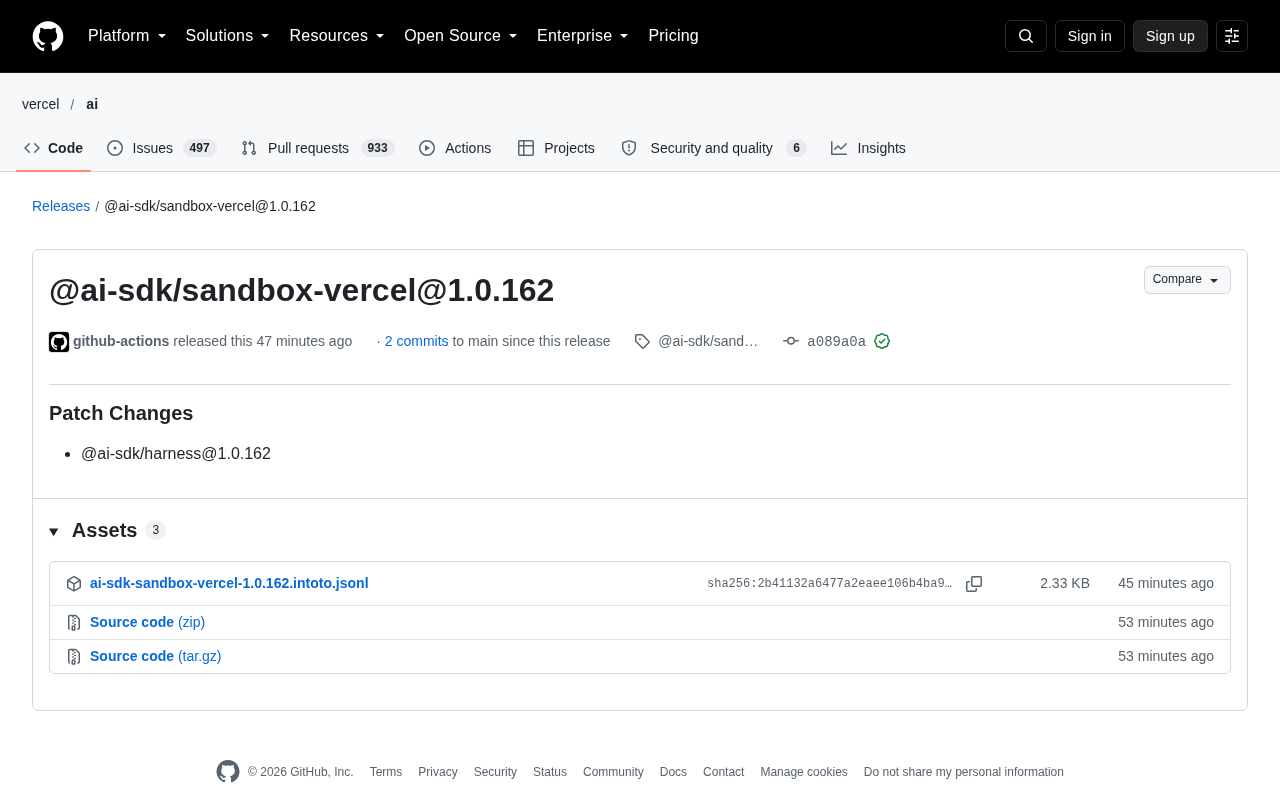Open commit a089a0a
Screen dimensions: 1280x800
tap(836, 341)
